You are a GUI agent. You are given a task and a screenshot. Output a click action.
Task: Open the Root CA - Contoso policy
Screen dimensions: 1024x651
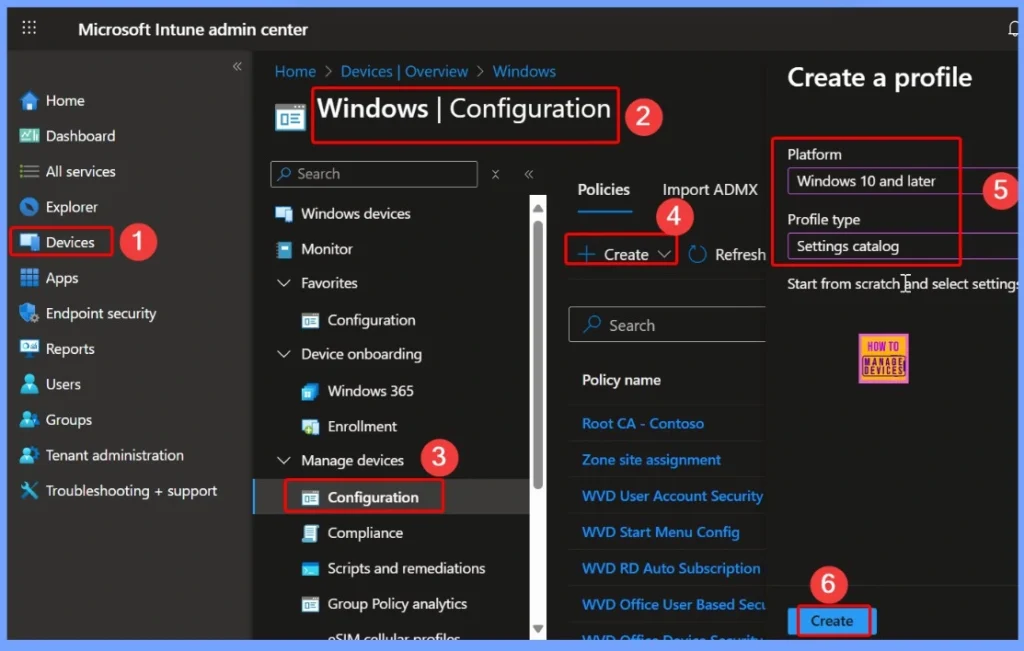tap(643, 424)
